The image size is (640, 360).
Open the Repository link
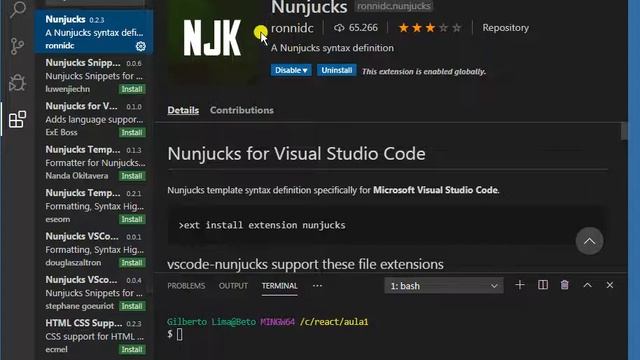(x=505, y=28)
